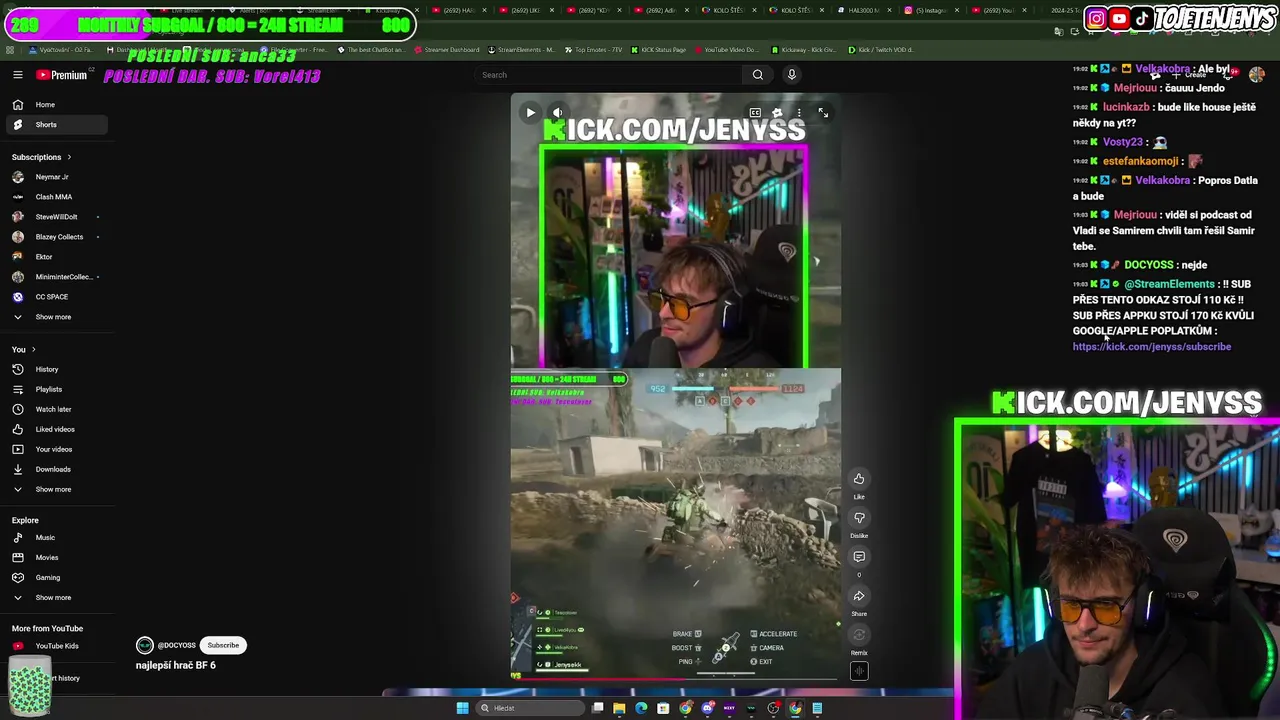
Task: Open the Neymar Jr subscription channel
Action: [54, 177]
